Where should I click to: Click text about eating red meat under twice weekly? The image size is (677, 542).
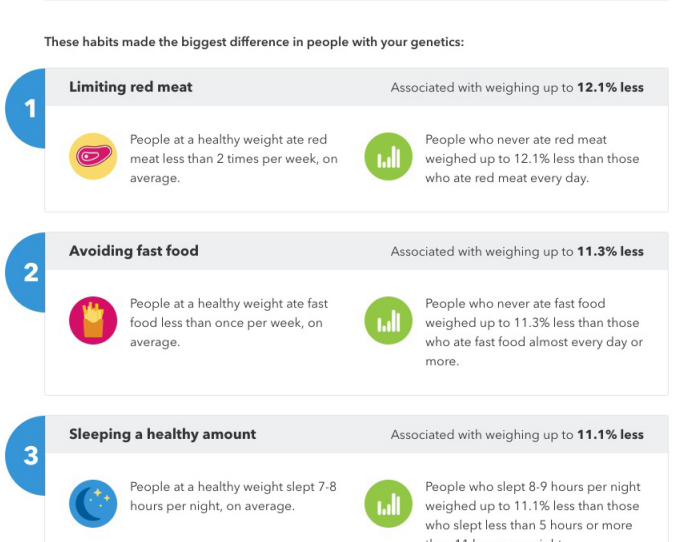coord(234,158)
